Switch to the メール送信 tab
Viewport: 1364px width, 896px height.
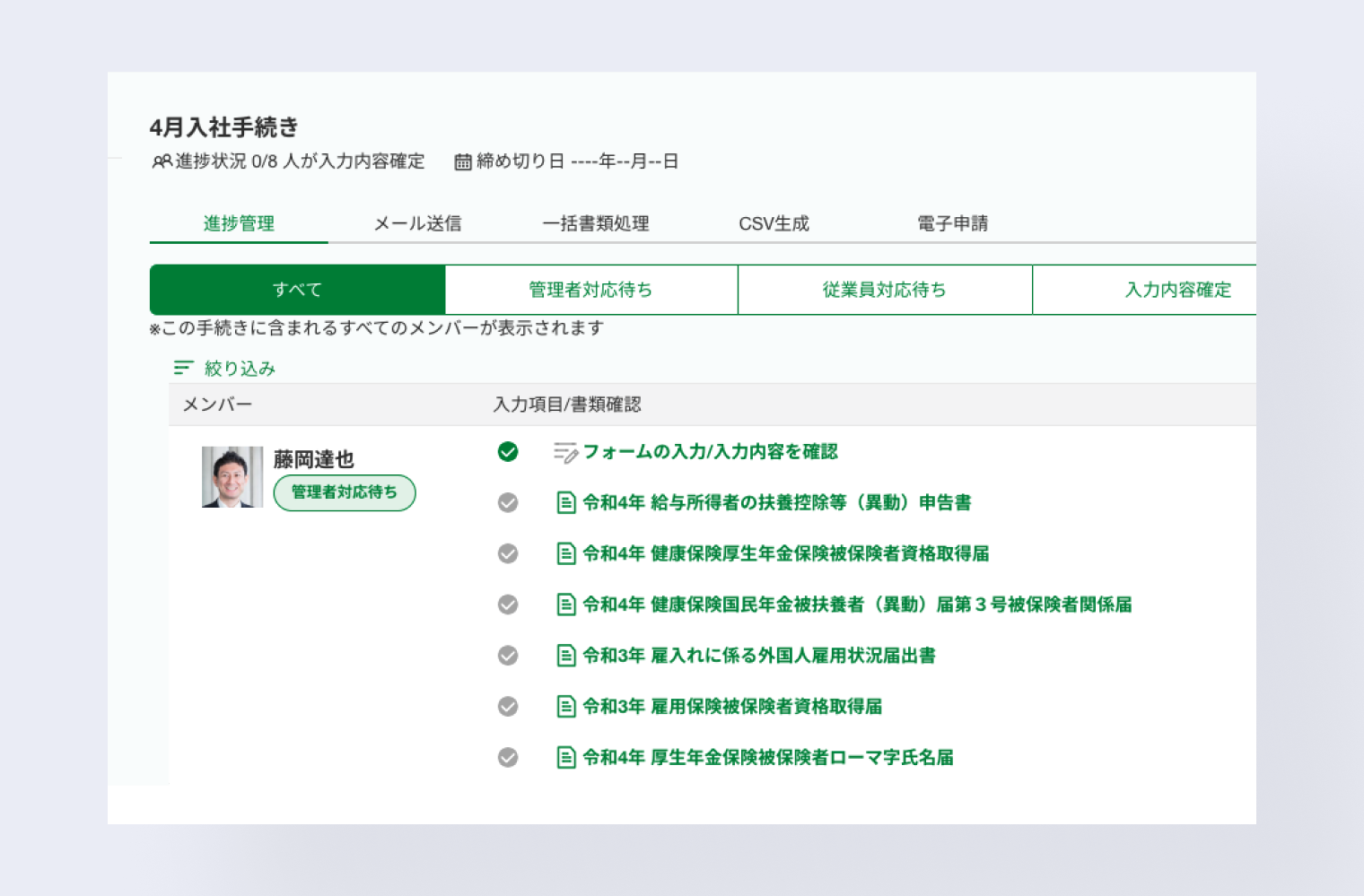coord(417,223)
